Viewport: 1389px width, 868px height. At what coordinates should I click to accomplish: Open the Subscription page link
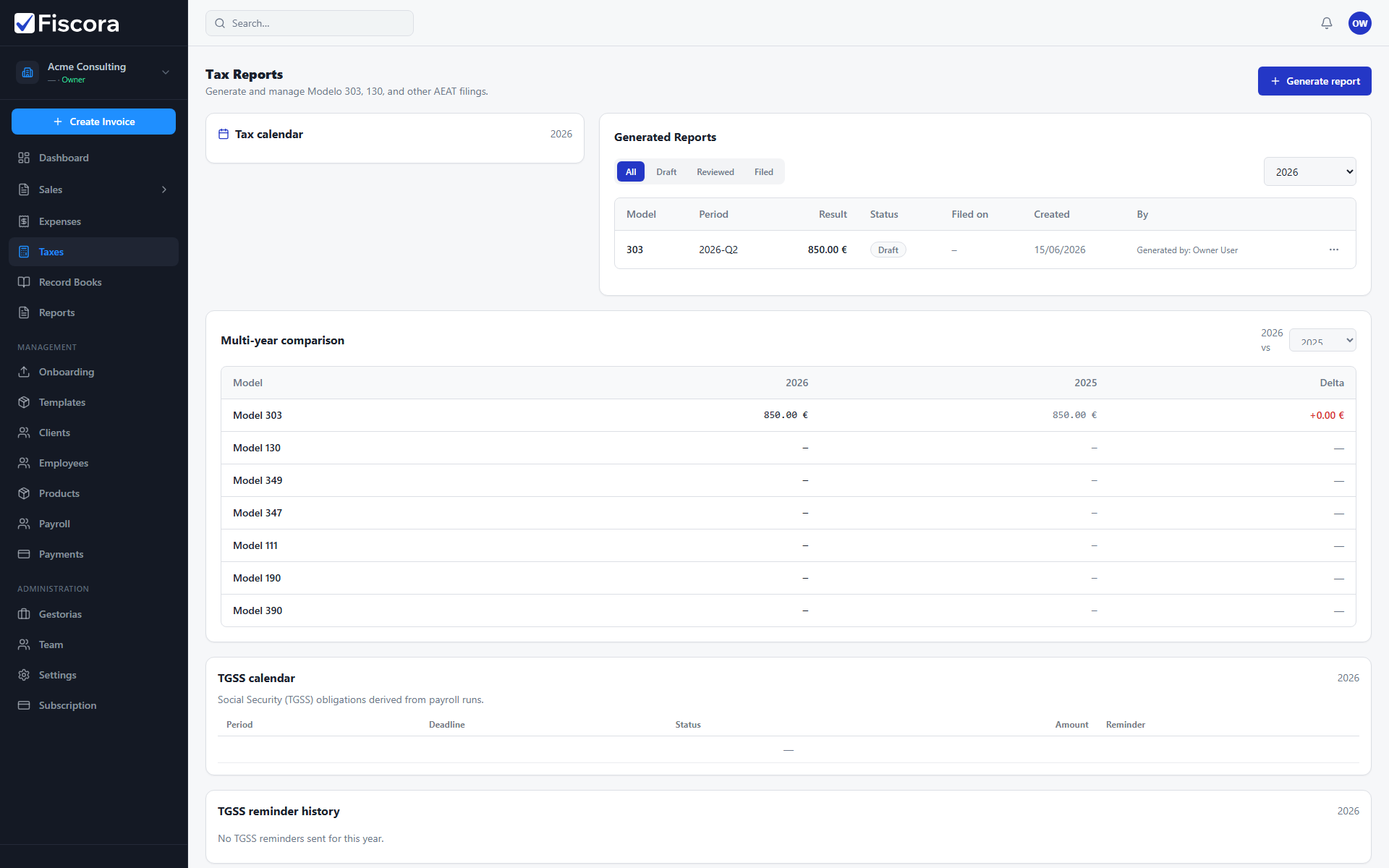tap(93, 705)
